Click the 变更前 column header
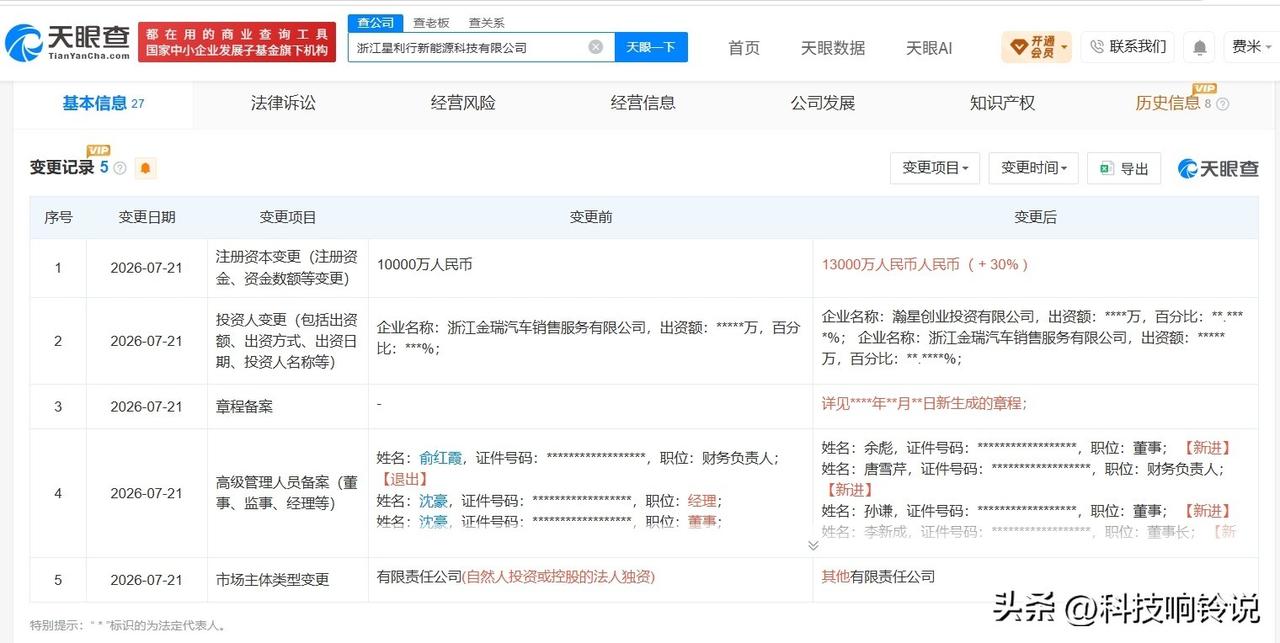 [x=590, y=217]
